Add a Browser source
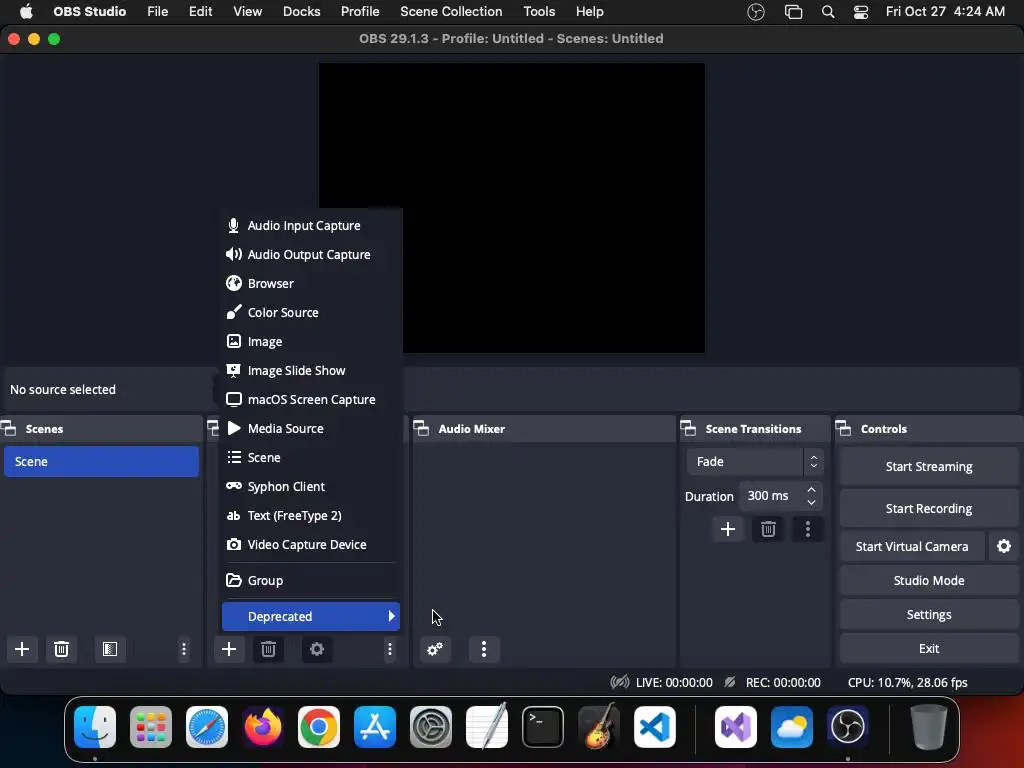 [311, 283]
